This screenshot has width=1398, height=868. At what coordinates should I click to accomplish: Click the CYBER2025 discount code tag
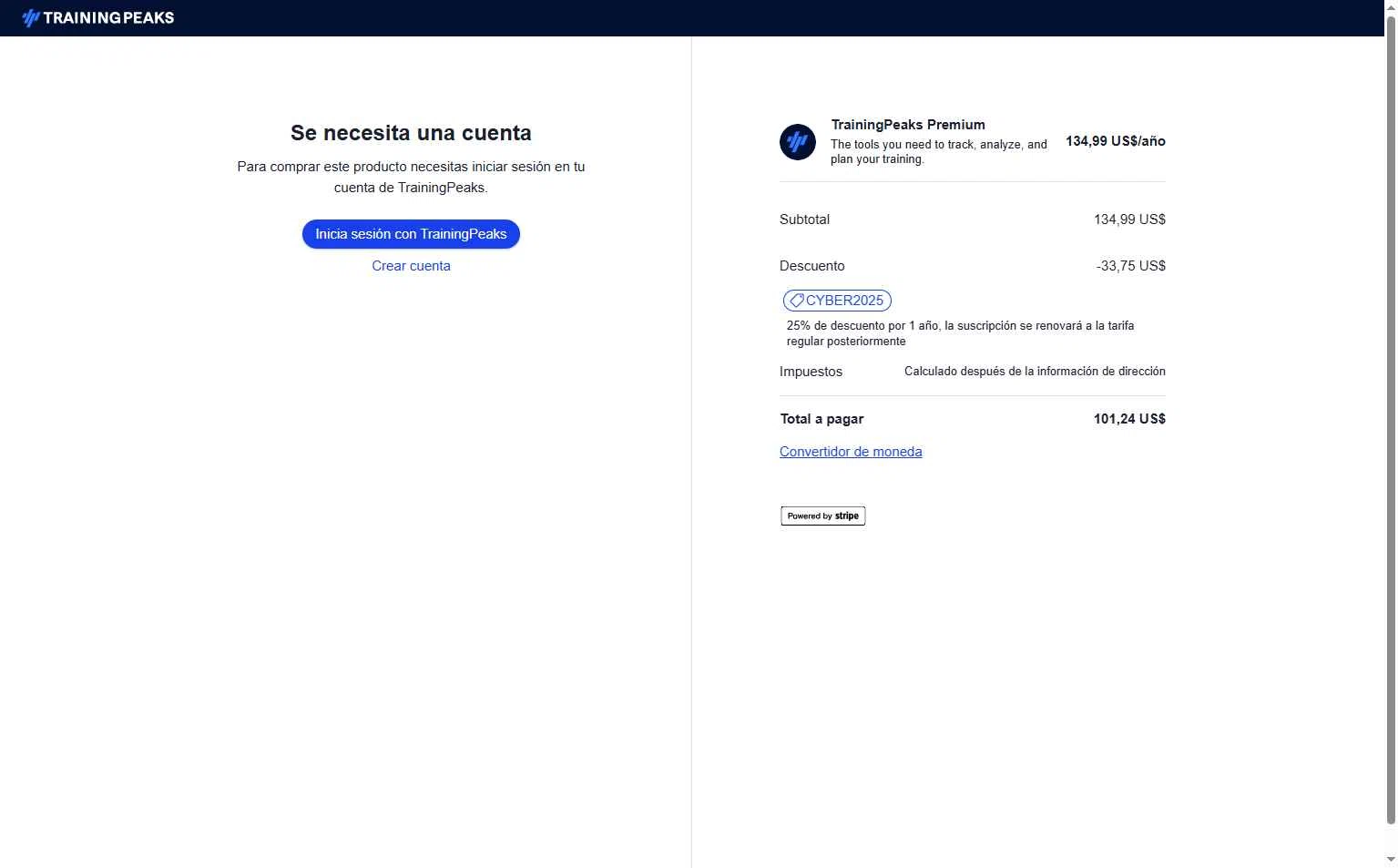pos(837,301)
